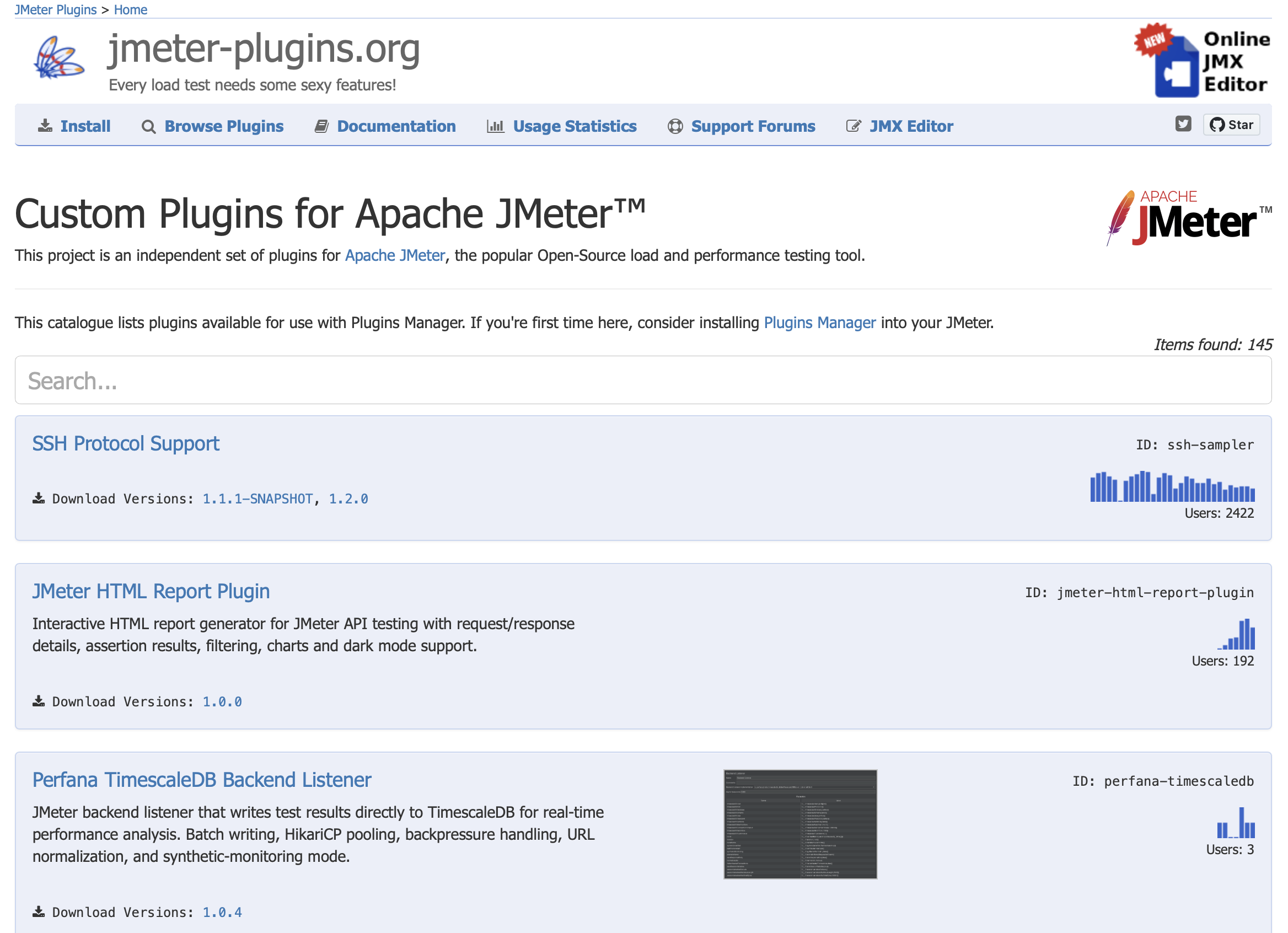1288x933 pixels.
Task: Click the 'Items found: 145' text
Action: pos(1212,345)
